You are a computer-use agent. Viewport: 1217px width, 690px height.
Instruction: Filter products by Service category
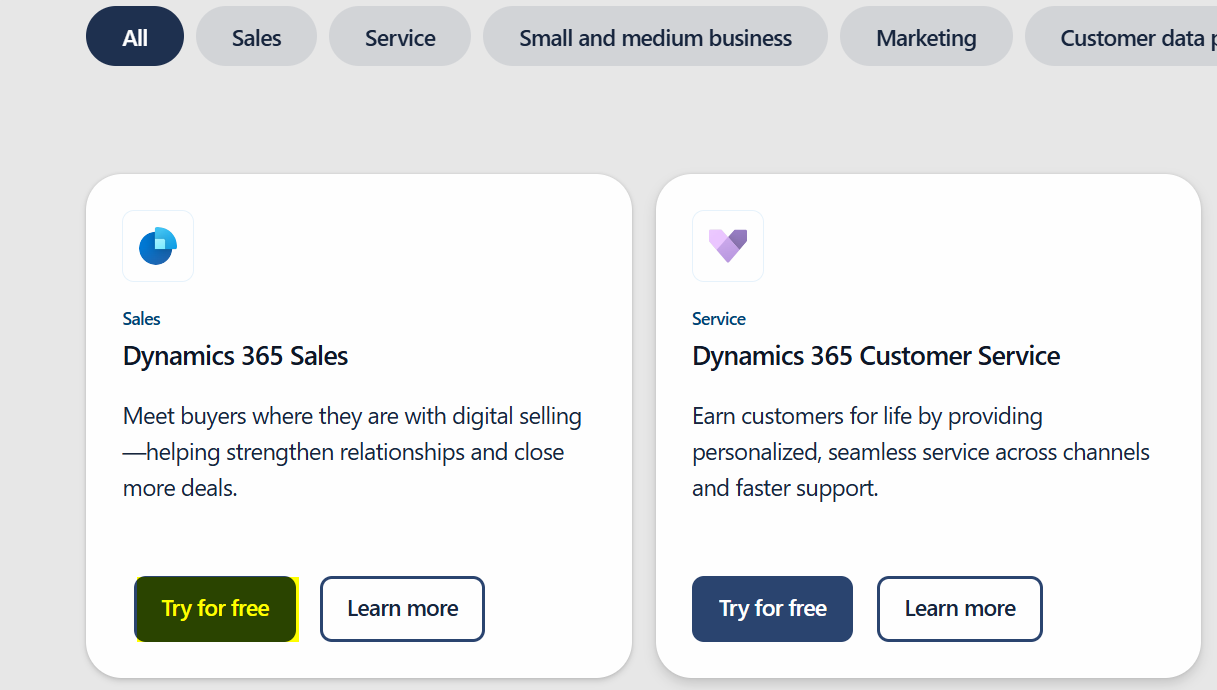point(400,37)
